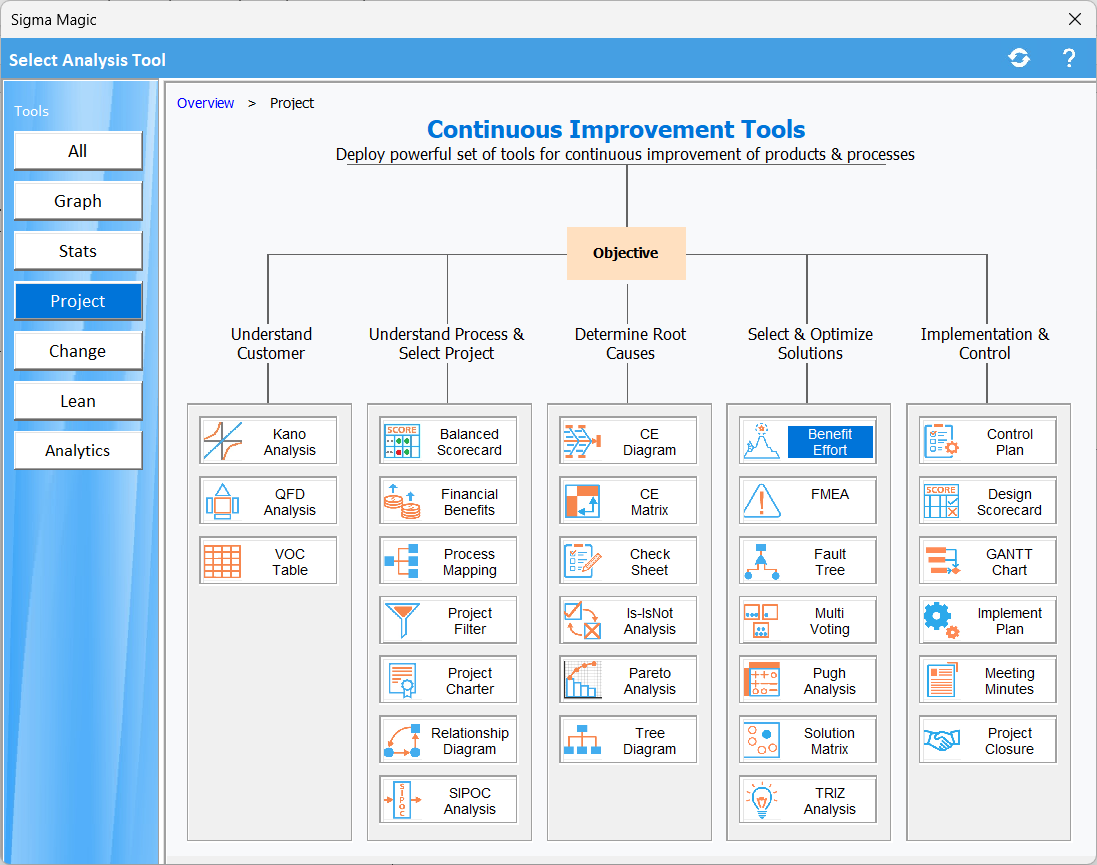
Task: Close the Sigma Magic window
Action: 1075,19
